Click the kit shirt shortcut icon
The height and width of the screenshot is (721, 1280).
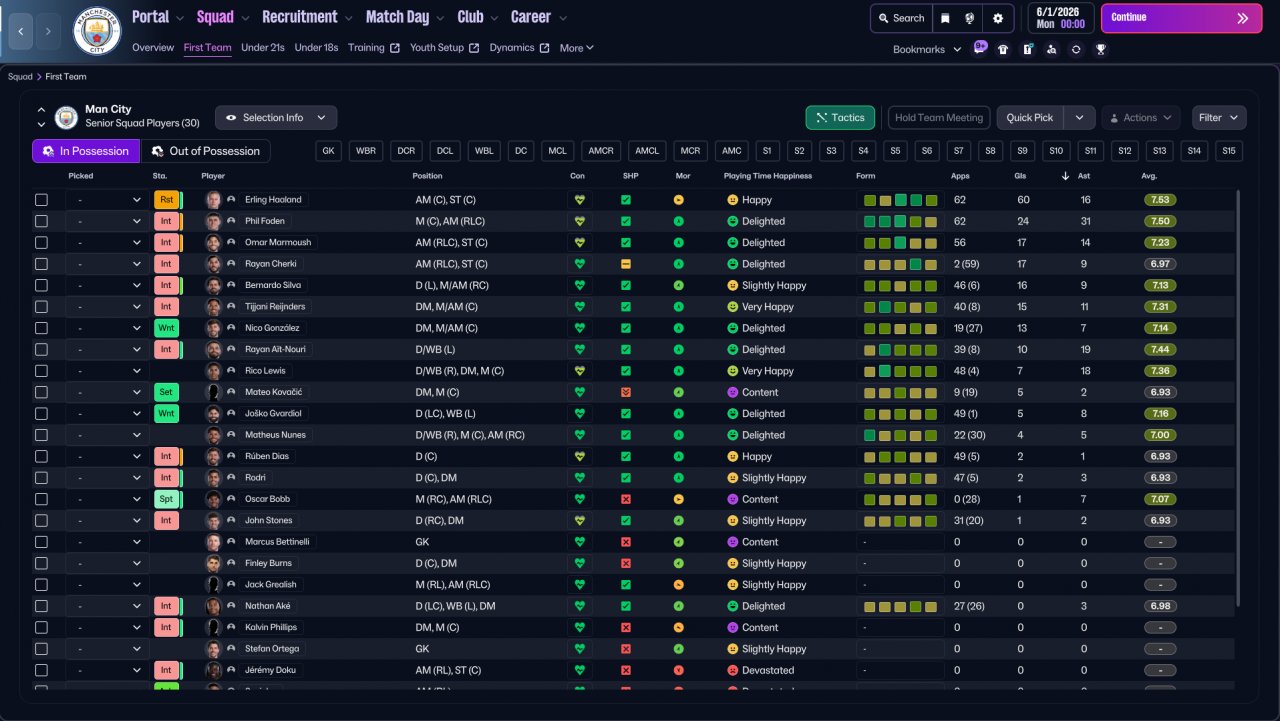(x=1003, y=49)
